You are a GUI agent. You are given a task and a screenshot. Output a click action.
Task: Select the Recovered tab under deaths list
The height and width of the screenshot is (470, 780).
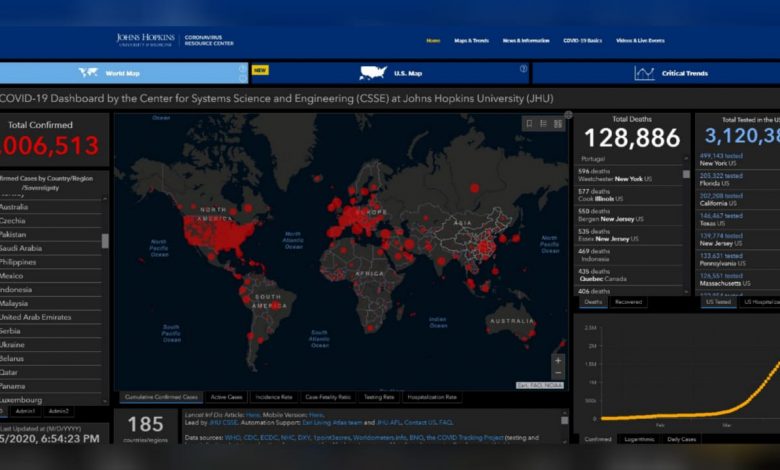click(628, 301)
